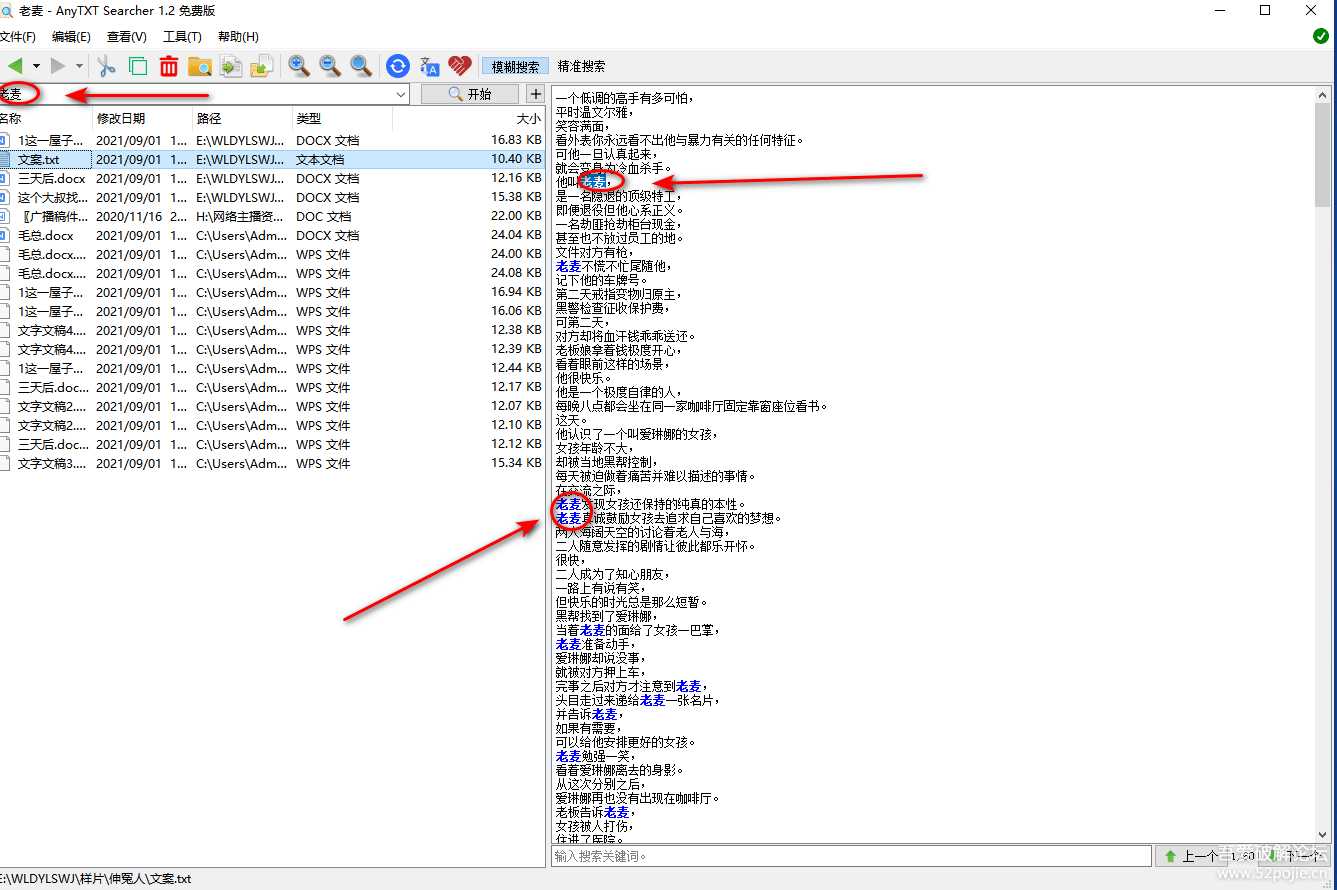This screenshot has height=890, width=1337.
Task: Click the green back navigation arrow
Action: point(16,64)
